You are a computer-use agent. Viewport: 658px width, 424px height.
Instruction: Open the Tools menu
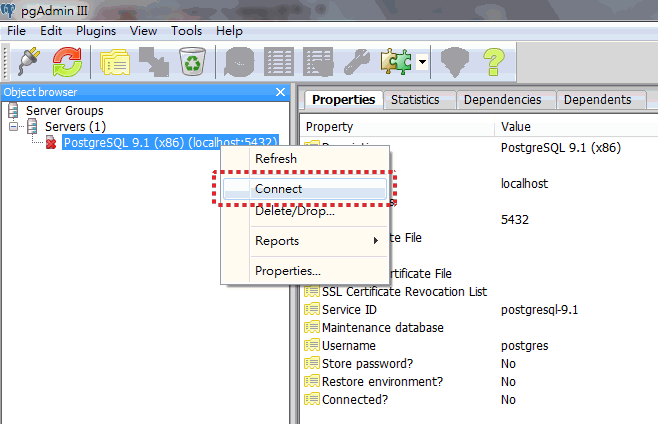coord(186,31)
